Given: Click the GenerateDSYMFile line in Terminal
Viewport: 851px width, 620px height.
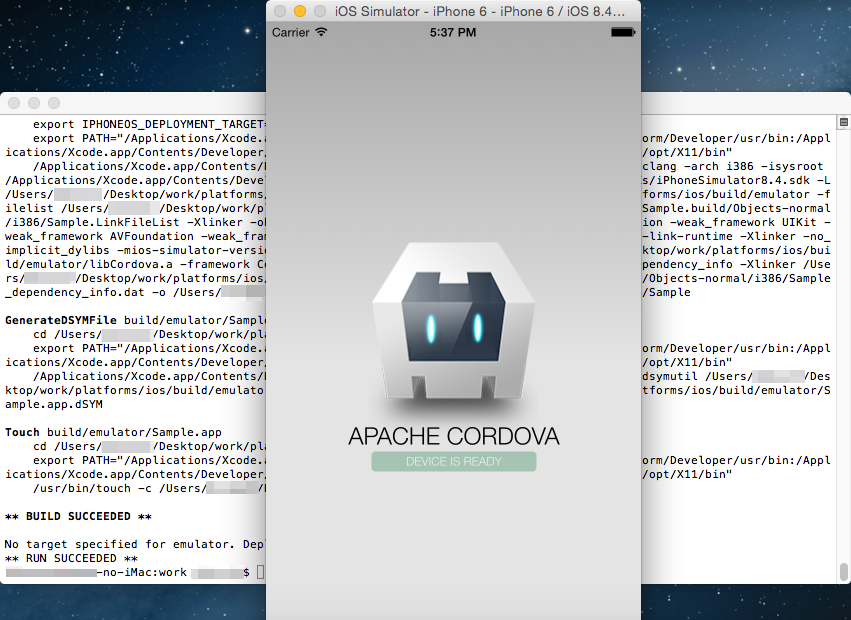Looking at the screenshot, I should coord(135,320).
